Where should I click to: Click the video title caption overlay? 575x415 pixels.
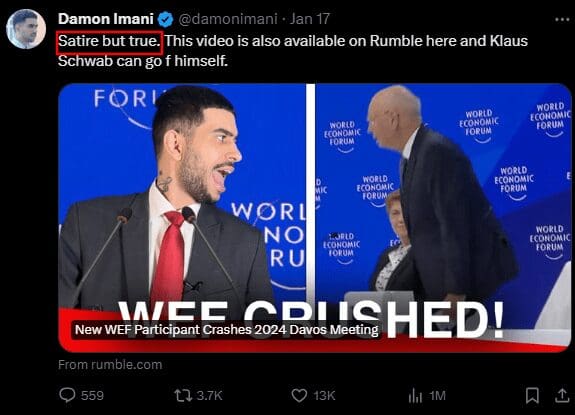226,330
